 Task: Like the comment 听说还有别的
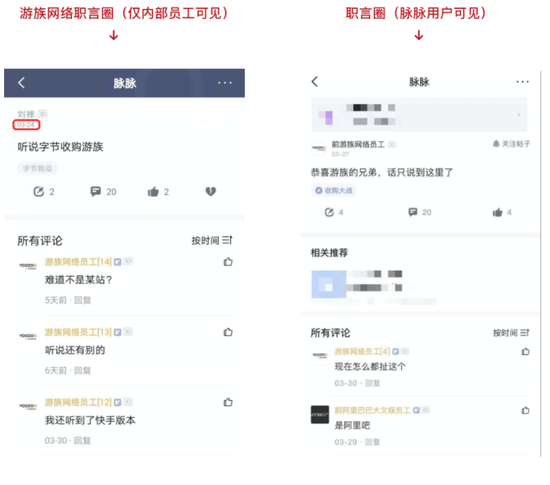pos(228,332)
